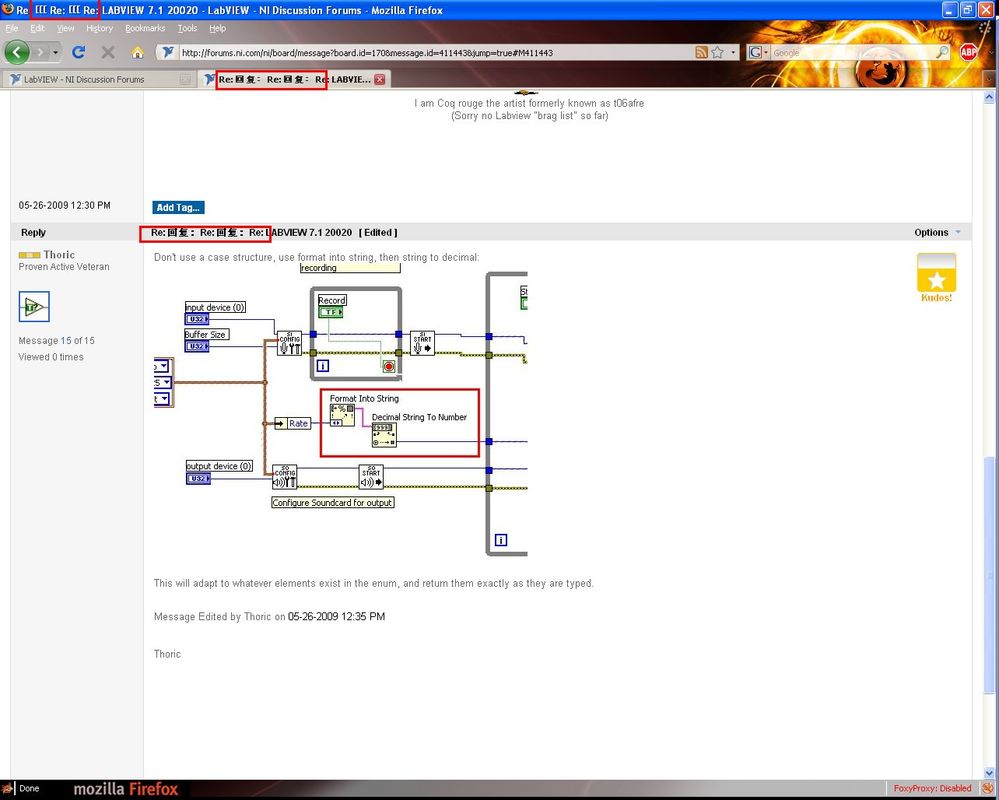Click the "Done" status text
Image resolution: width=999 pixels, height=800 pixels.
[29, 789]
